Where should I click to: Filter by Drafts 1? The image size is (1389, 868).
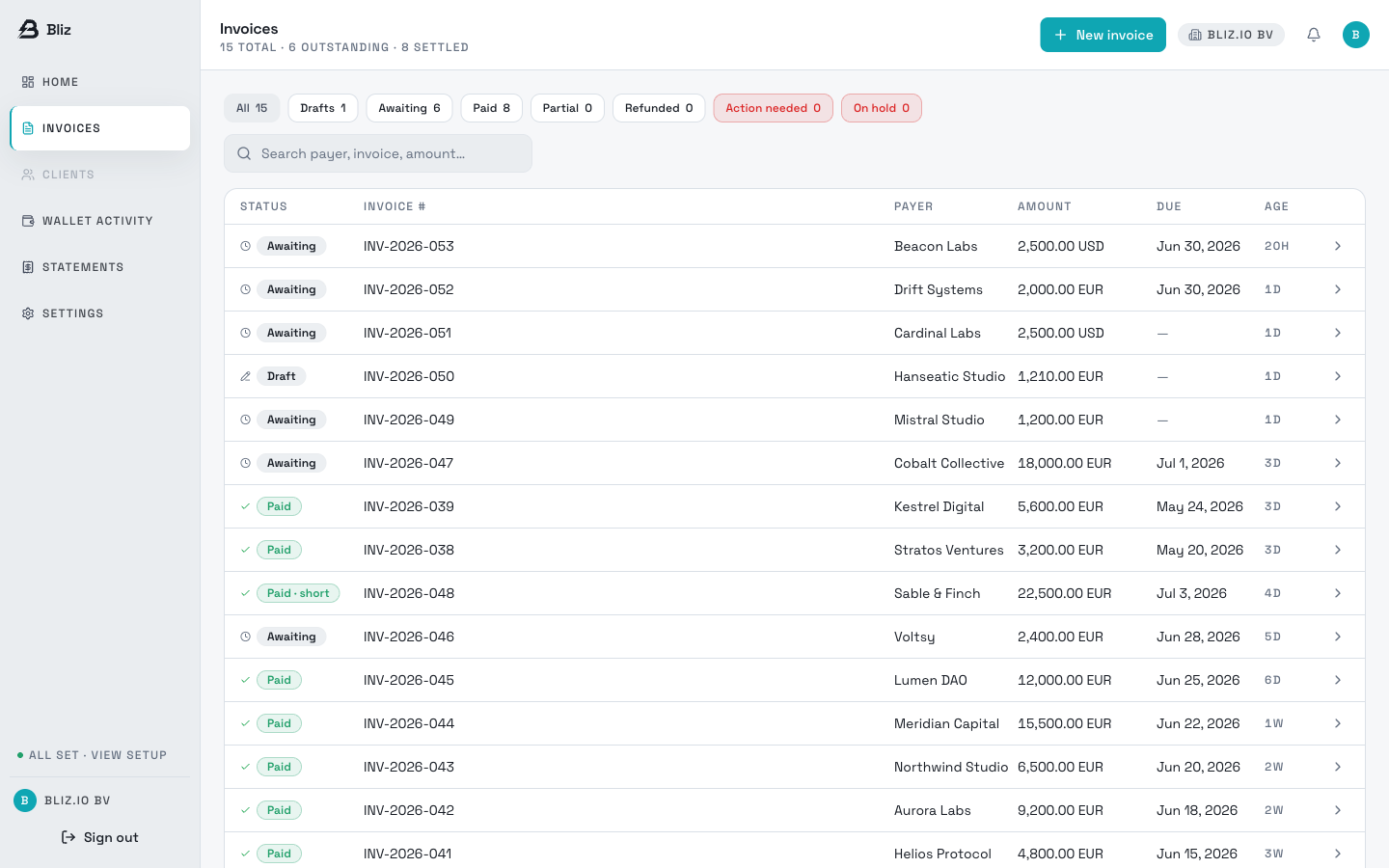click(323, 108)
